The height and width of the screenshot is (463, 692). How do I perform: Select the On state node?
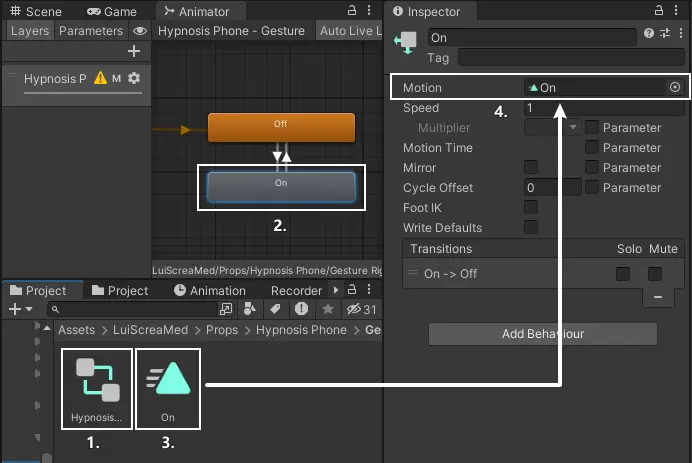pos(281,187)
